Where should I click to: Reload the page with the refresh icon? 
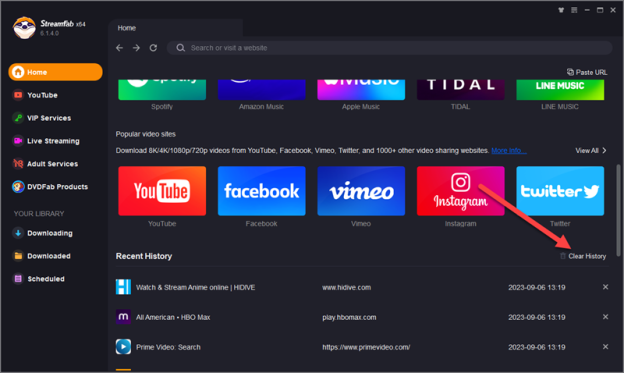pos(153,48)
